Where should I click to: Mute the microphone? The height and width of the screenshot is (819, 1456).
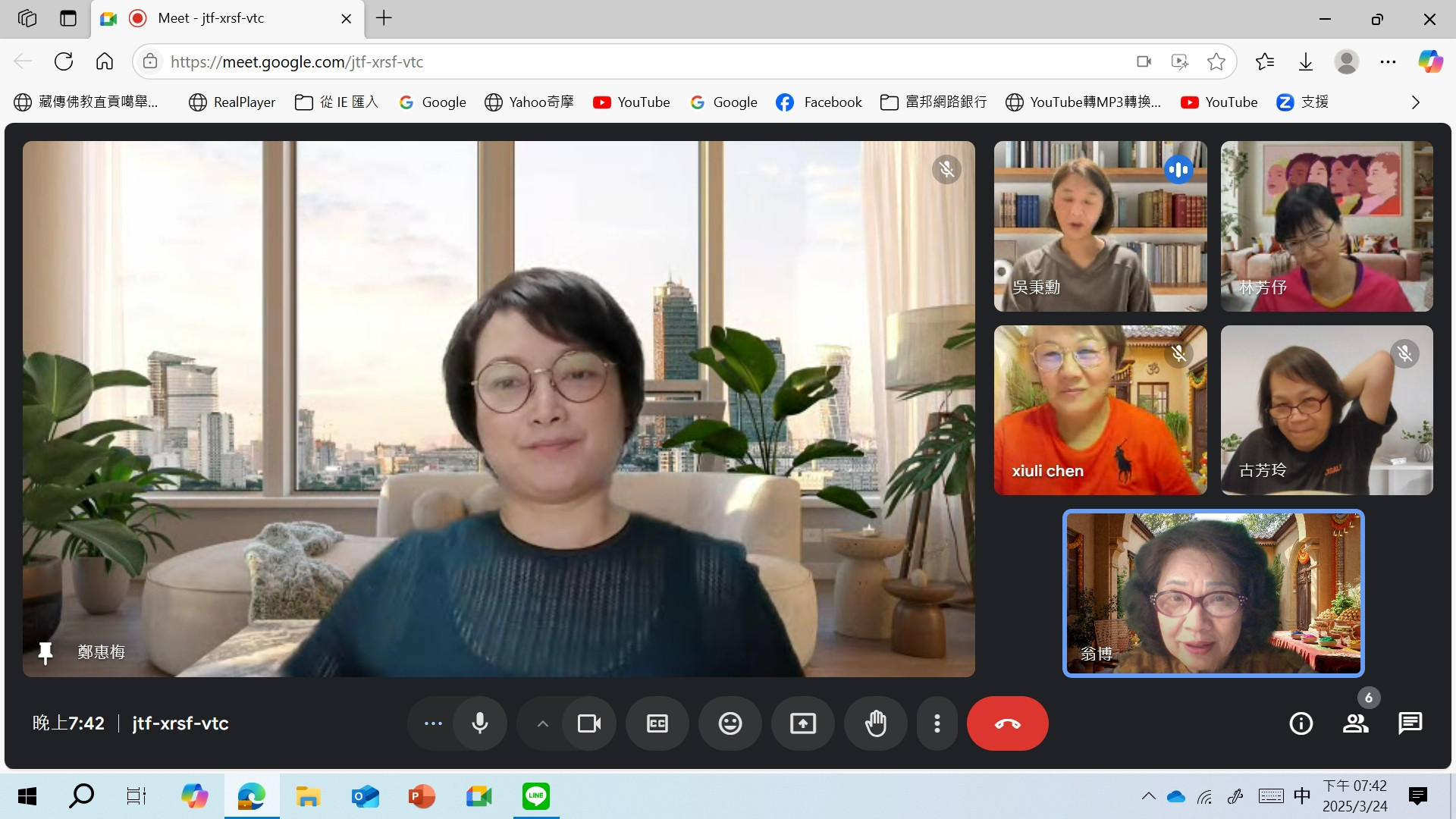(479, 723)
